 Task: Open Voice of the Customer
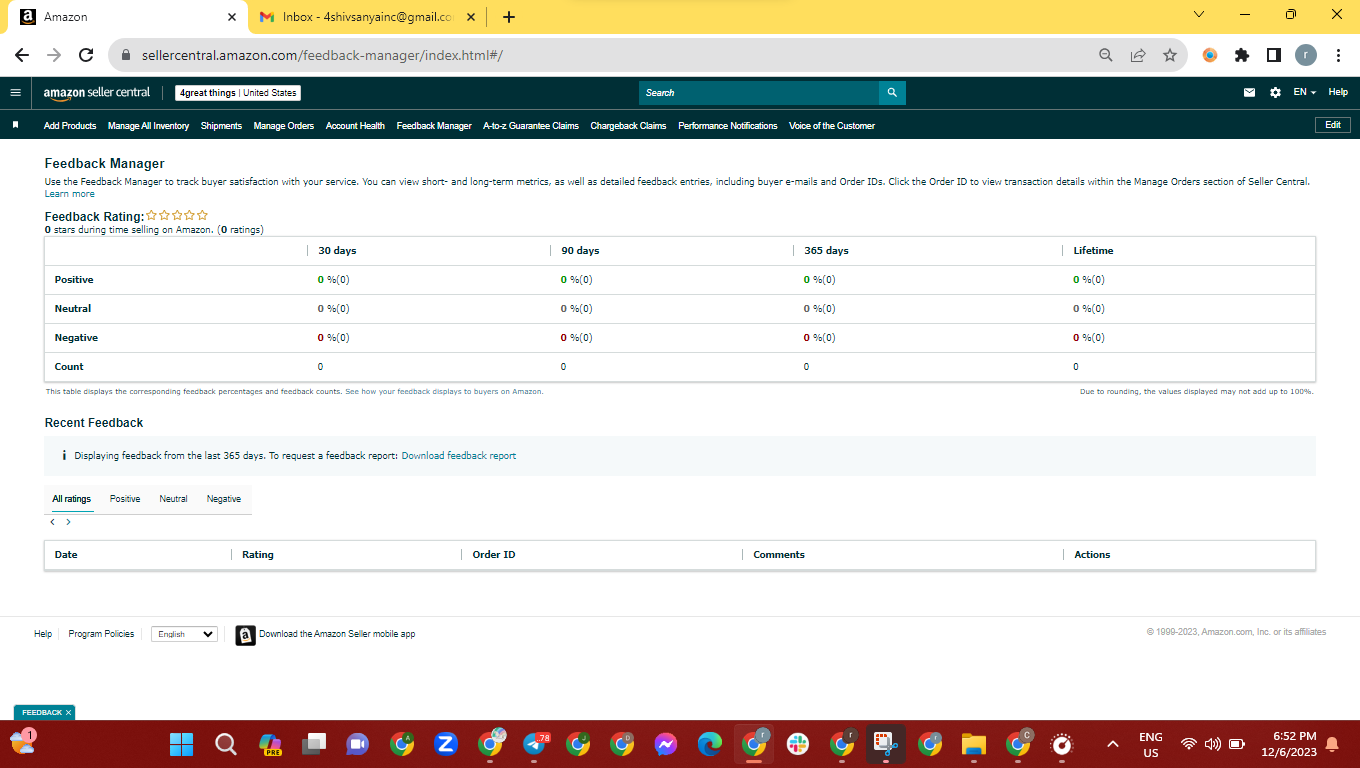[832, 126]
